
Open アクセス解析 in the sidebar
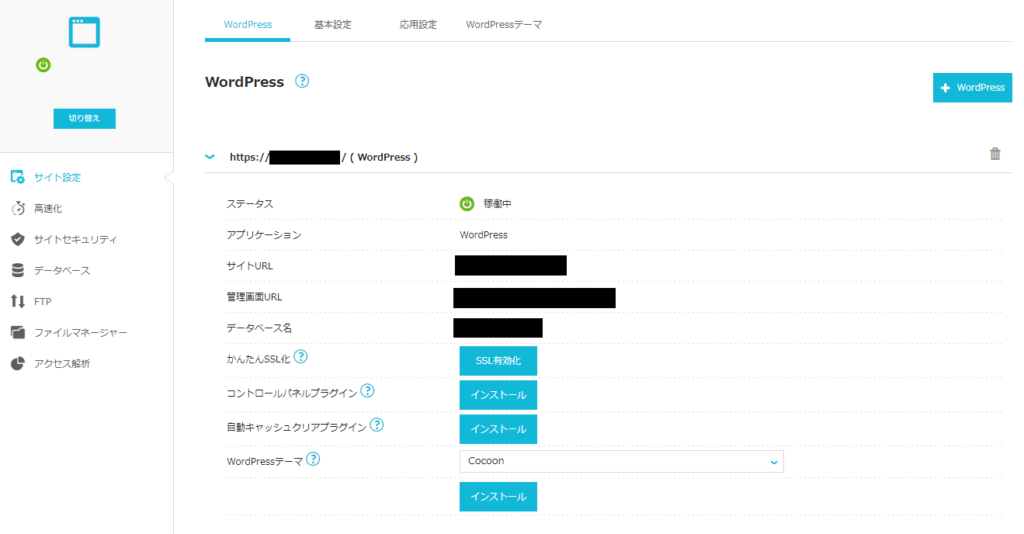point(62,363)
